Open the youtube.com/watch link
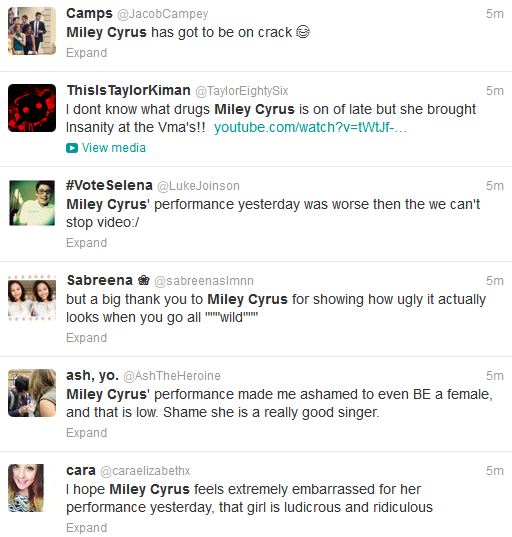Viewport: 512px width, 537px height. click(x=310, y=127)
